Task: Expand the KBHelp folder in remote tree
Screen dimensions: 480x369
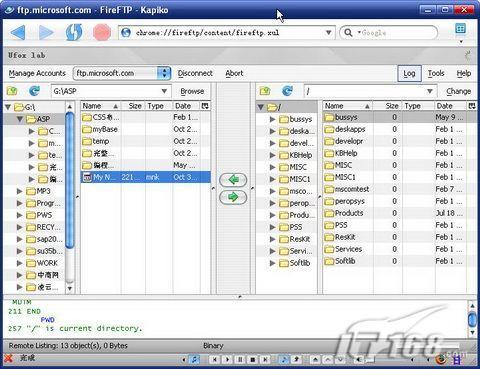Action: click(x=273, y=155)
